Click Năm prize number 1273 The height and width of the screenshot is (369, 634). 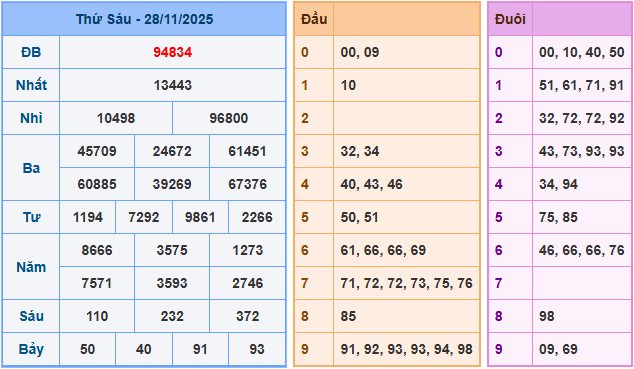pos(247,250)
